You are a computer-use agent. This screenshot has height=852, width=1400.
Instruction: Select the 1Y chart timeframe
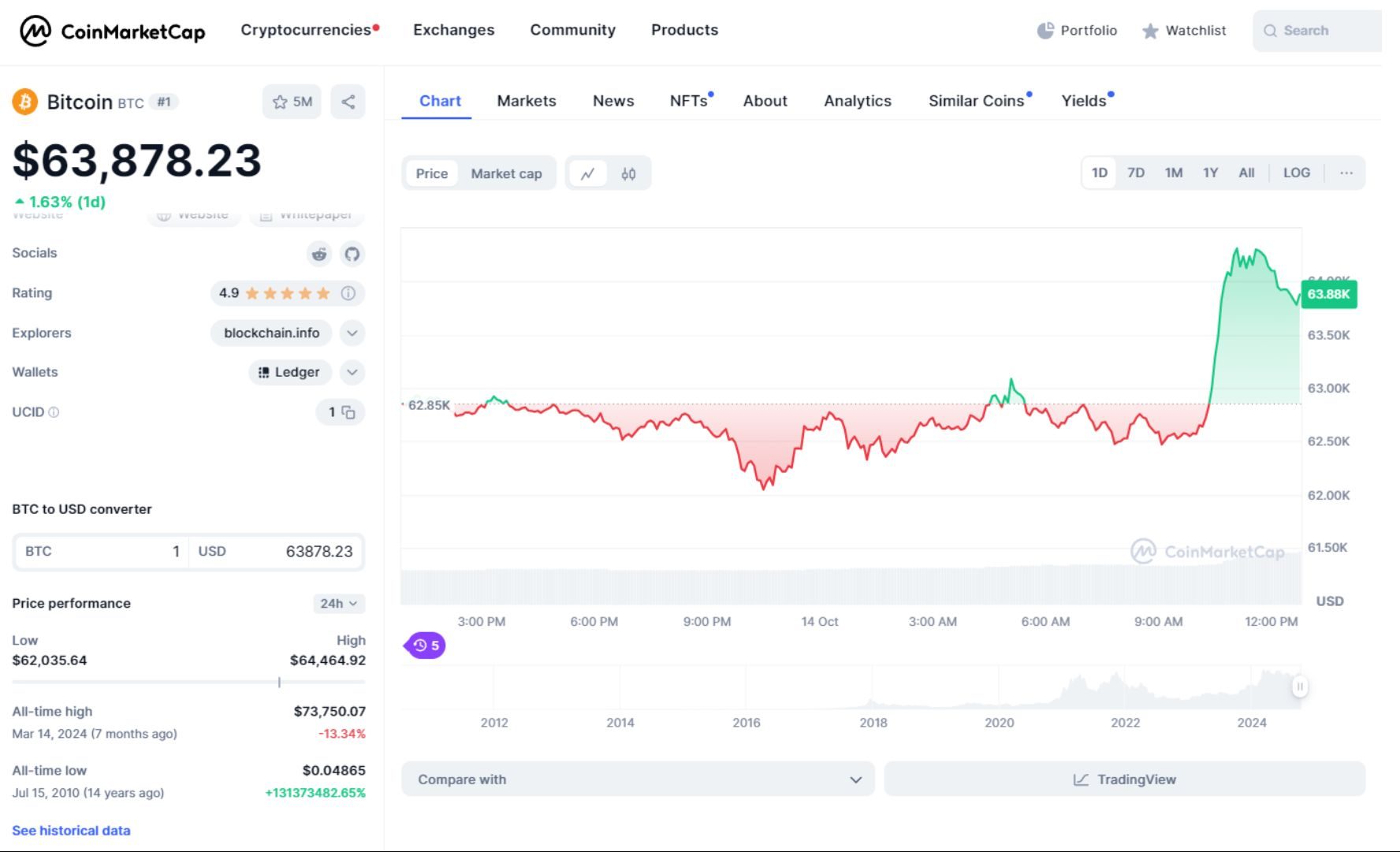click(1210, 173)
